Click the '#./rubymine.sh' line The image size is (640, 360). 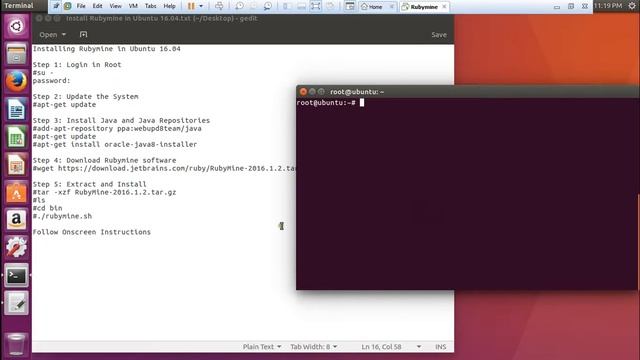click(62, 216)
